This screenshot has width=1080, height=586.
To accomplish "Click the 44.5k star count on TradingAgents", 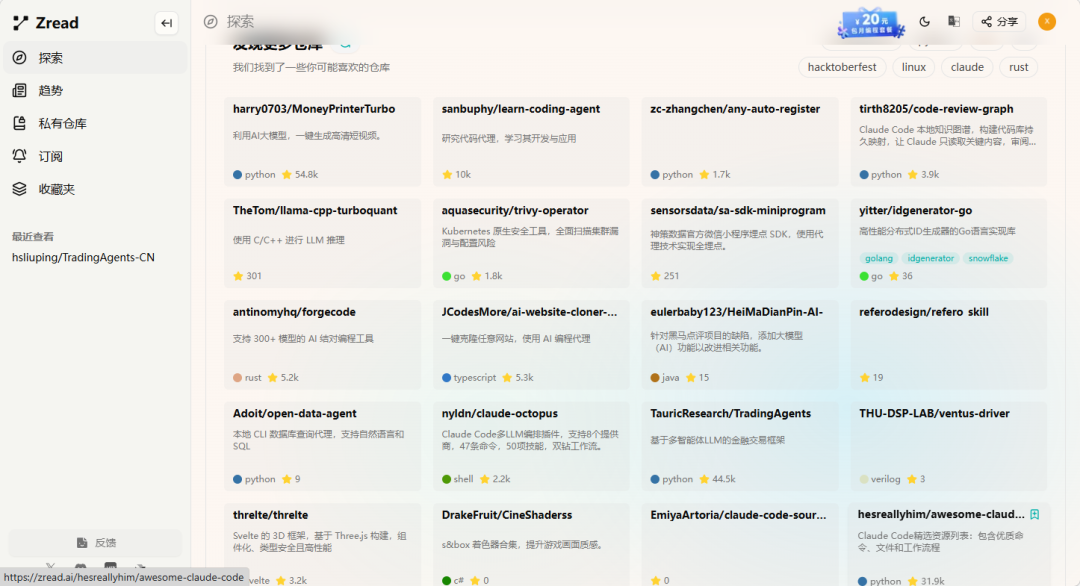I will pos(717,479).
